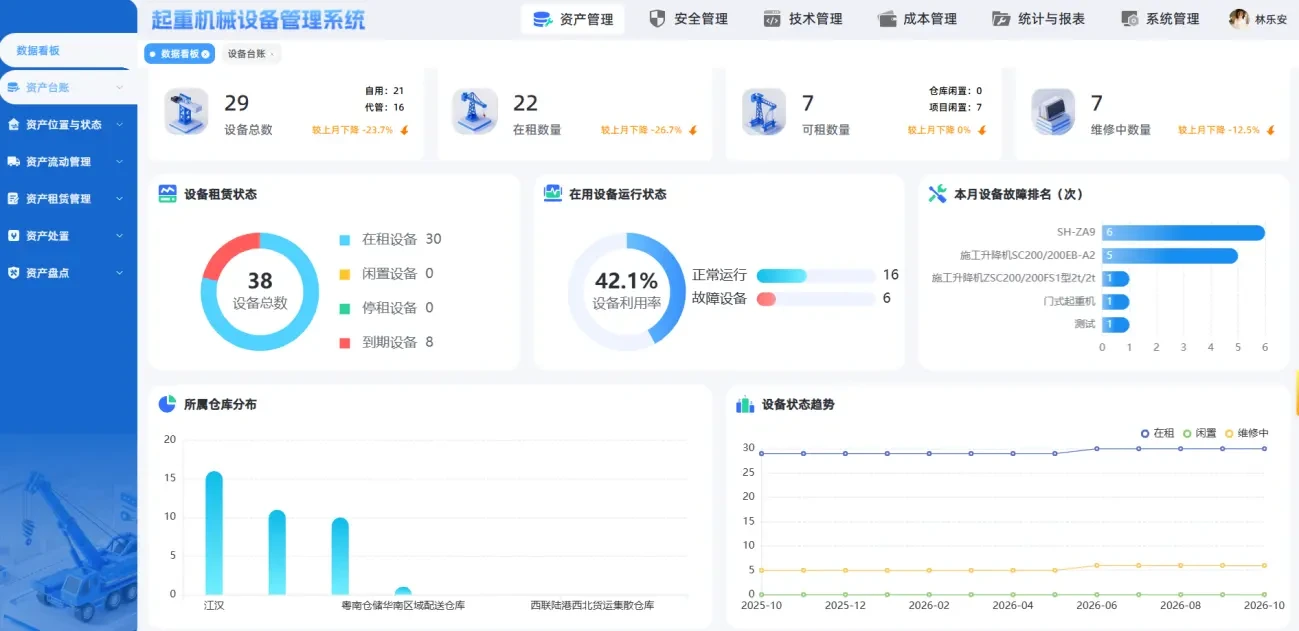This screenshot has height=631, width=1299.
Task: Click the 设备总数 crane card icon
Action: tap(186, 112)
